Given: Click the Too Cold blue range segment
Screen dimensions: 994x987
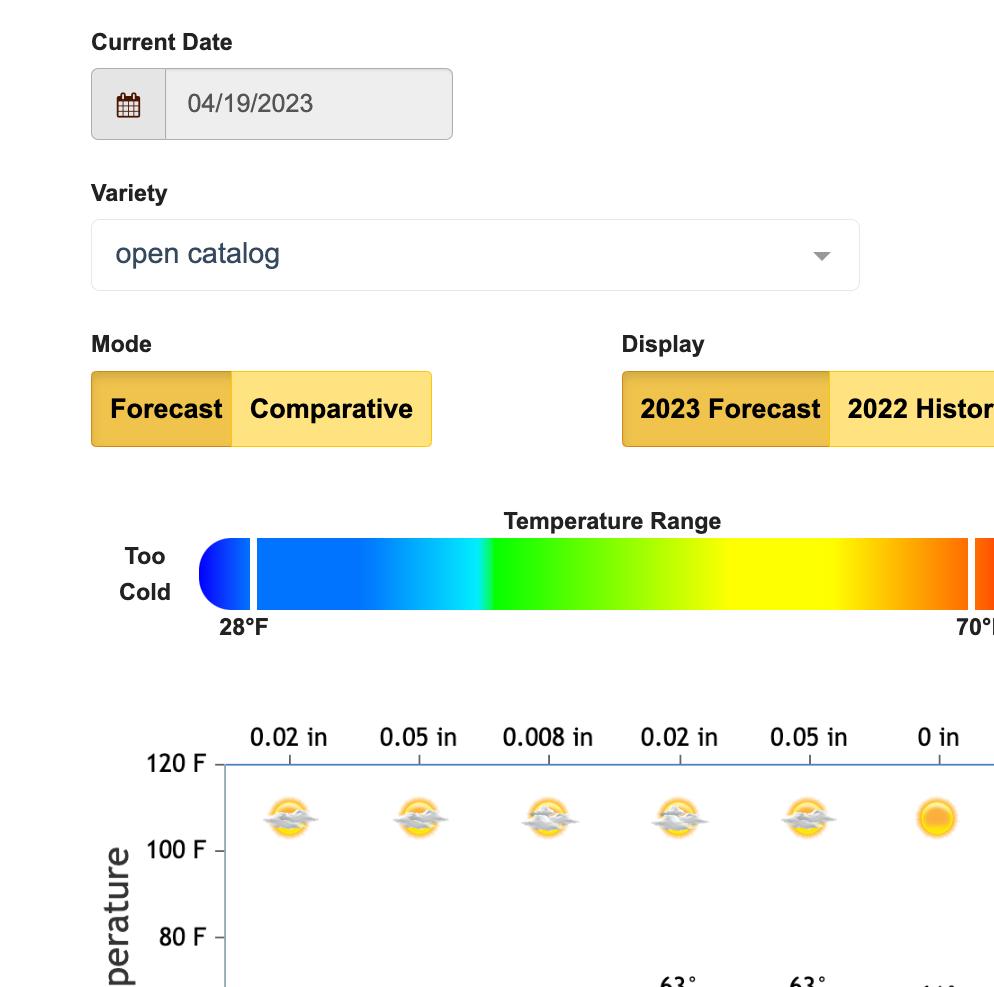Looking at the screenshot, I should tap(226, 574).
